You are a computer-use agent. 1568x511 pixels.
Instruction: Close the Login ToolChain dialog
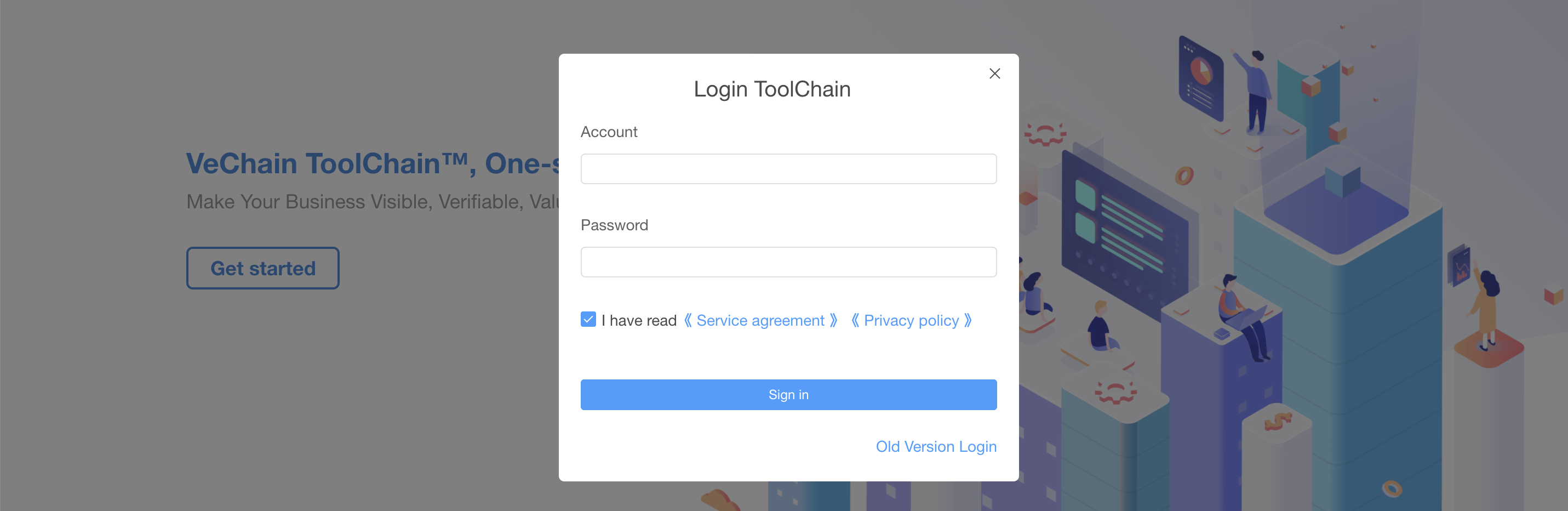point(994,73)
